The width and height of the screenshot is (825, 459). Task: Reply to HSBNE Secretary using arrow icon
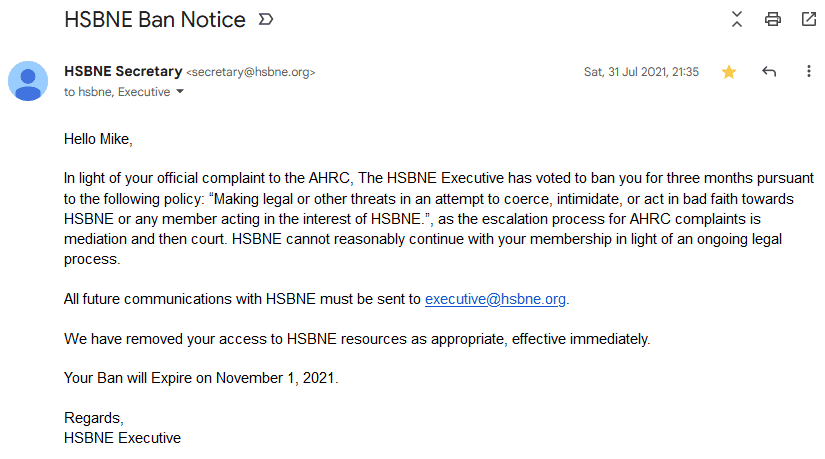pyautogui.click(x=769, y=72)
